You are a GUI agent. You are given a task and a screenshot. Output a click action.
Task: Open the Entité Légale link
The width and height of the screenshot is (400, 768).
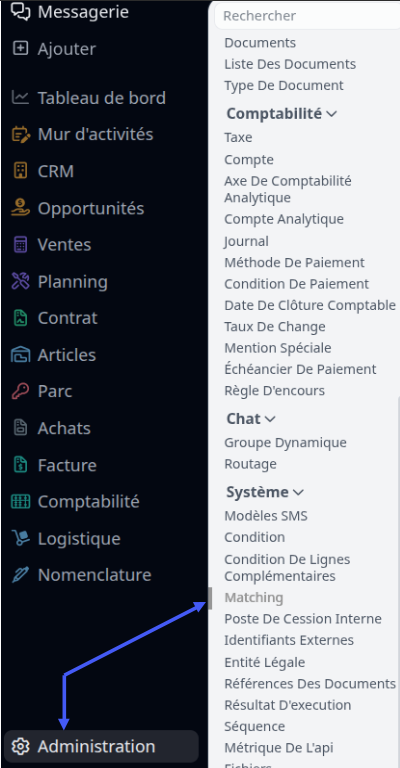tap(264, 662)
